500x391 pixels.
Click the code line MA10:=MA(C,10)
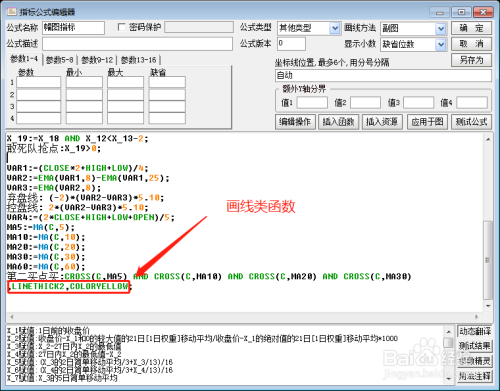[x=46, y=237]
